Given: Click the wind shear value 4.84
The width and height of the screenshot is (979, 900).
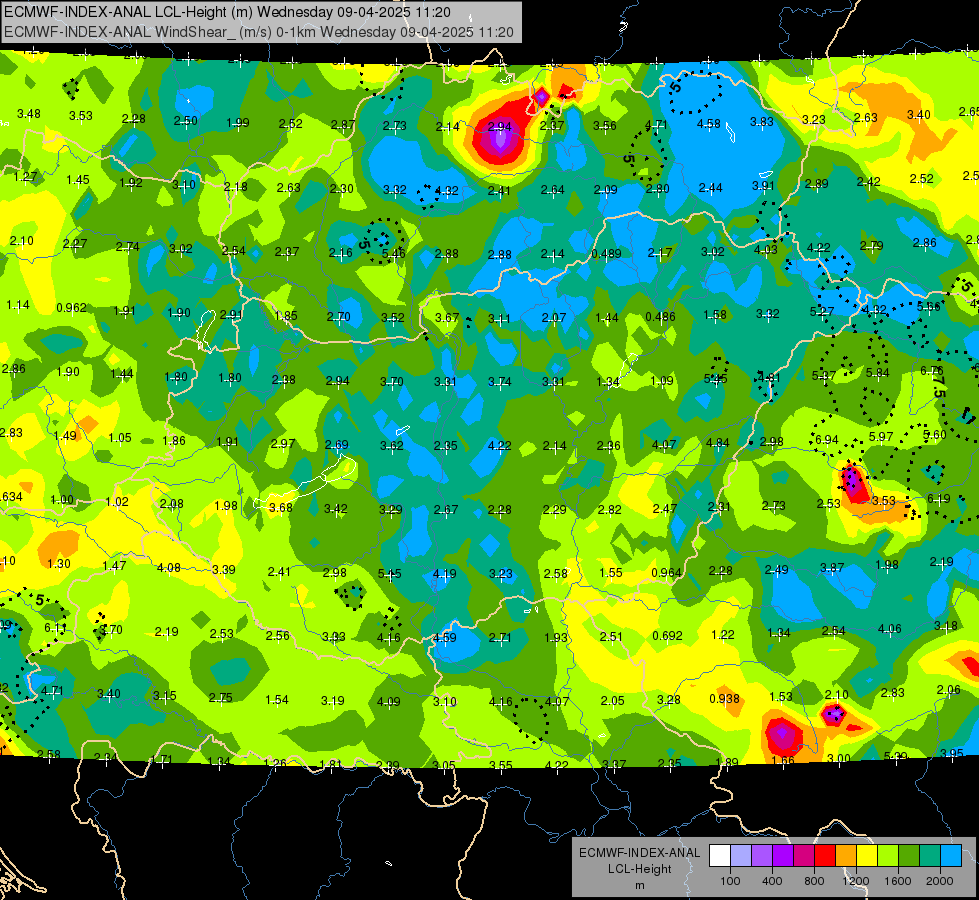Looking at the screenshot, I should click(x=717, y=443).
